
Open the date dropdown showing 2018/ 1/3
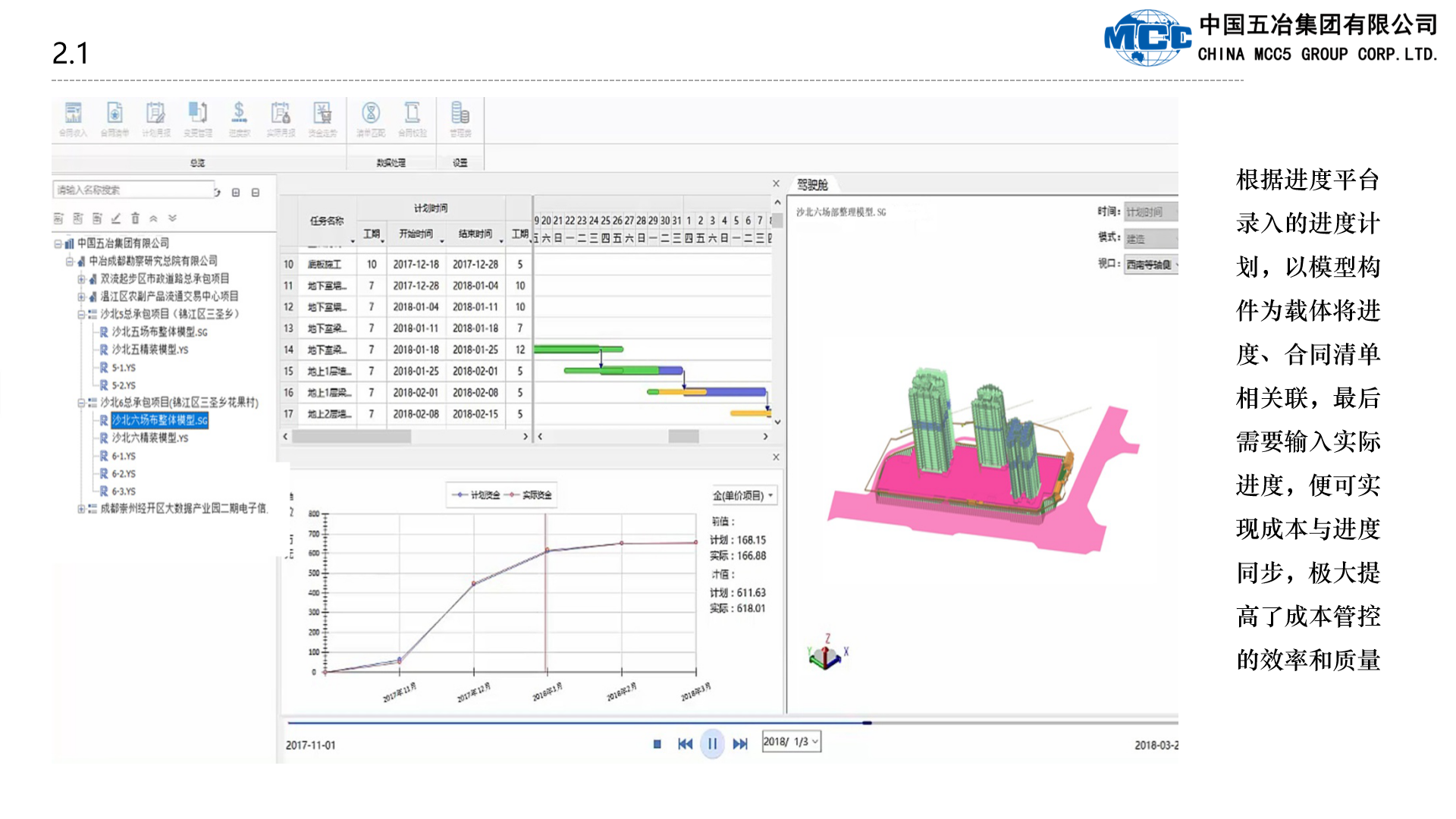click(791, 742)
